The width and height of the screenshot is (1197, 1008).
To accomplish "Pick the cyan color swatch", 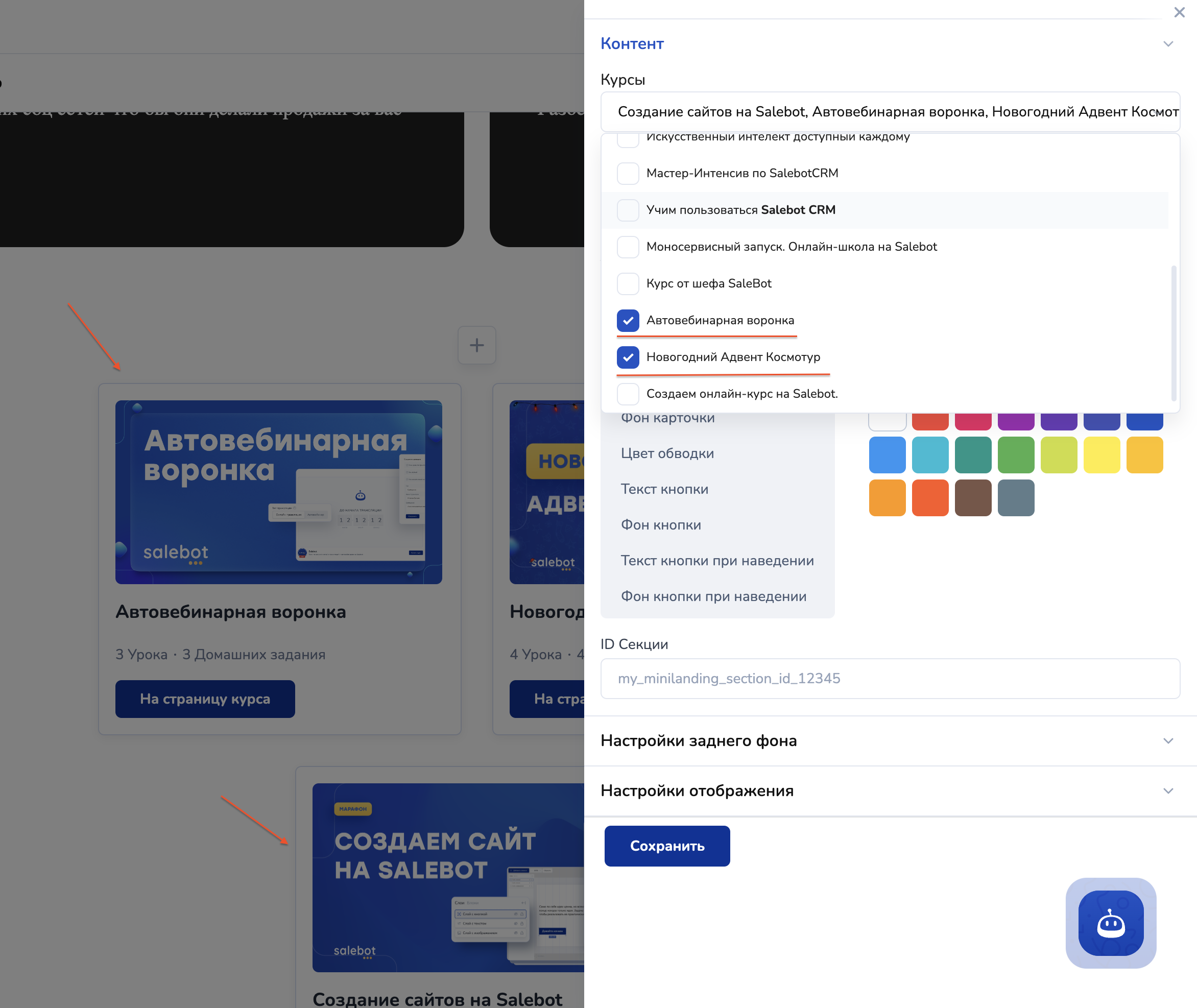I will [929, 455].
